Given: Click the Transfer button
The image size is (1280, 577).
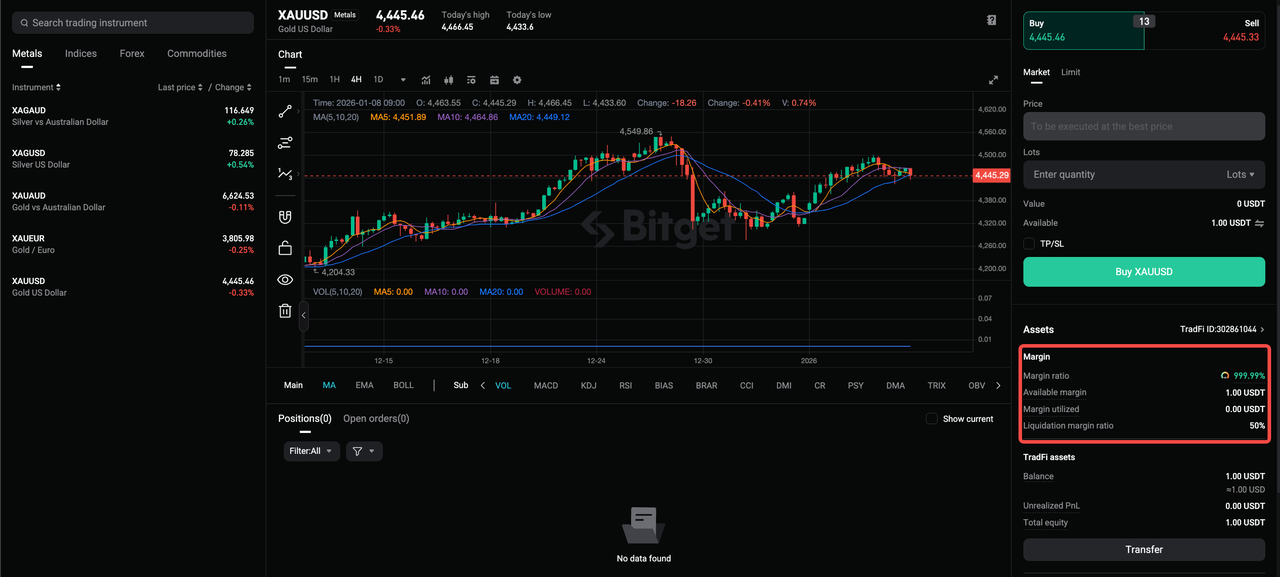Looking at the screenshot, I should click(x=1143, y=549).
